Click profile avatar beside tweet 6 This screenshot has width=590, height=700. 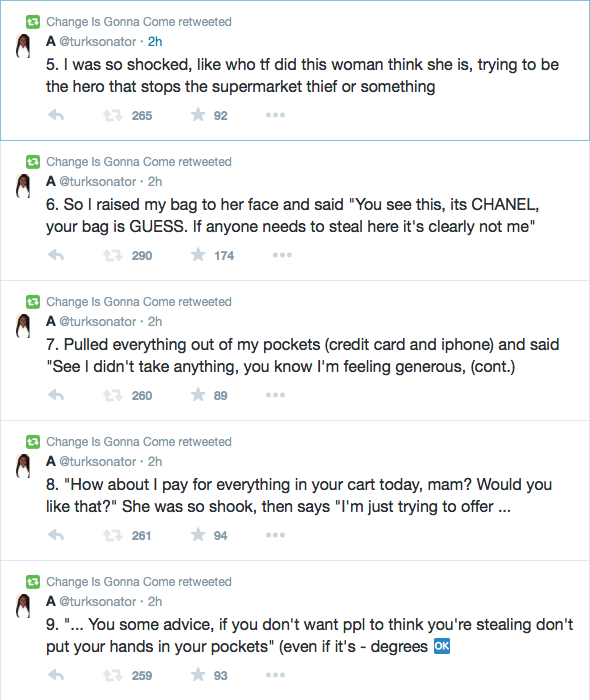[x=23, y=186]
